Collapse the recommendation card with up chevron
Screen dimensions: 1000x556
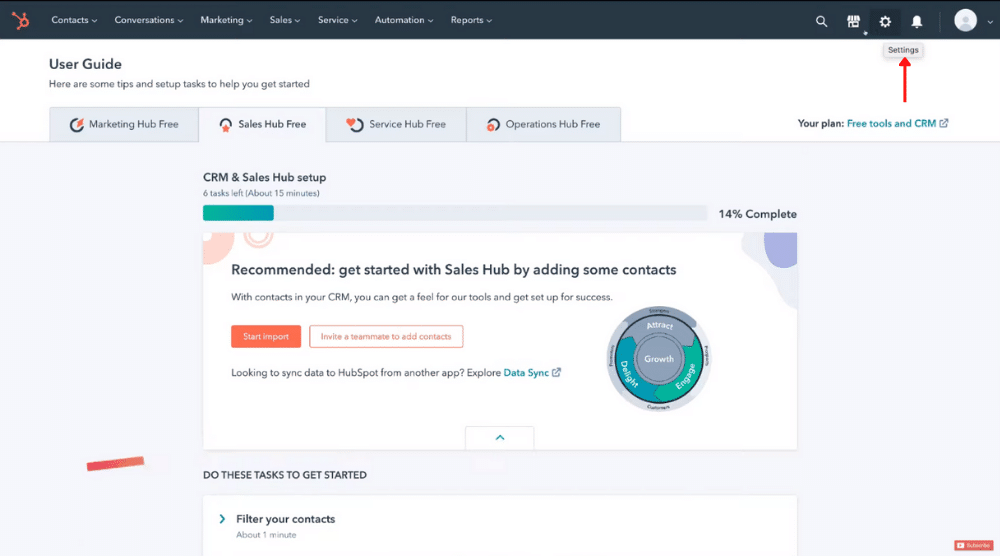point(499,437)
